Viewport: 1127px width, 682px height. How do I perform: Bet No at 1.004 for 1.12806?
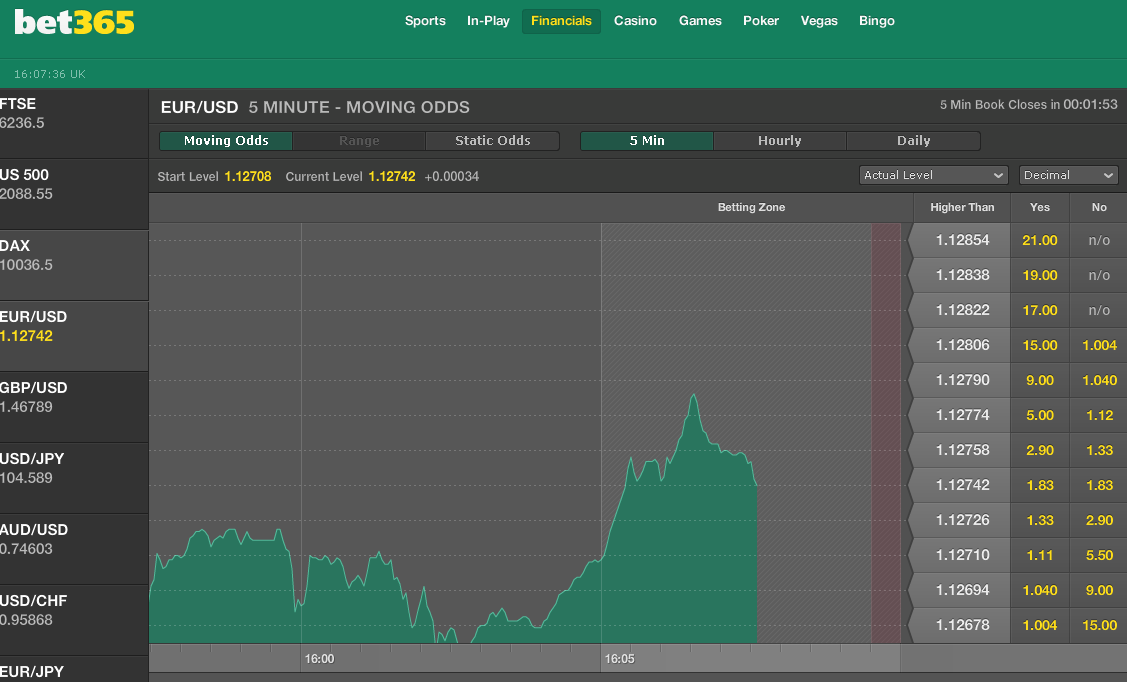tap(1099, 345)
